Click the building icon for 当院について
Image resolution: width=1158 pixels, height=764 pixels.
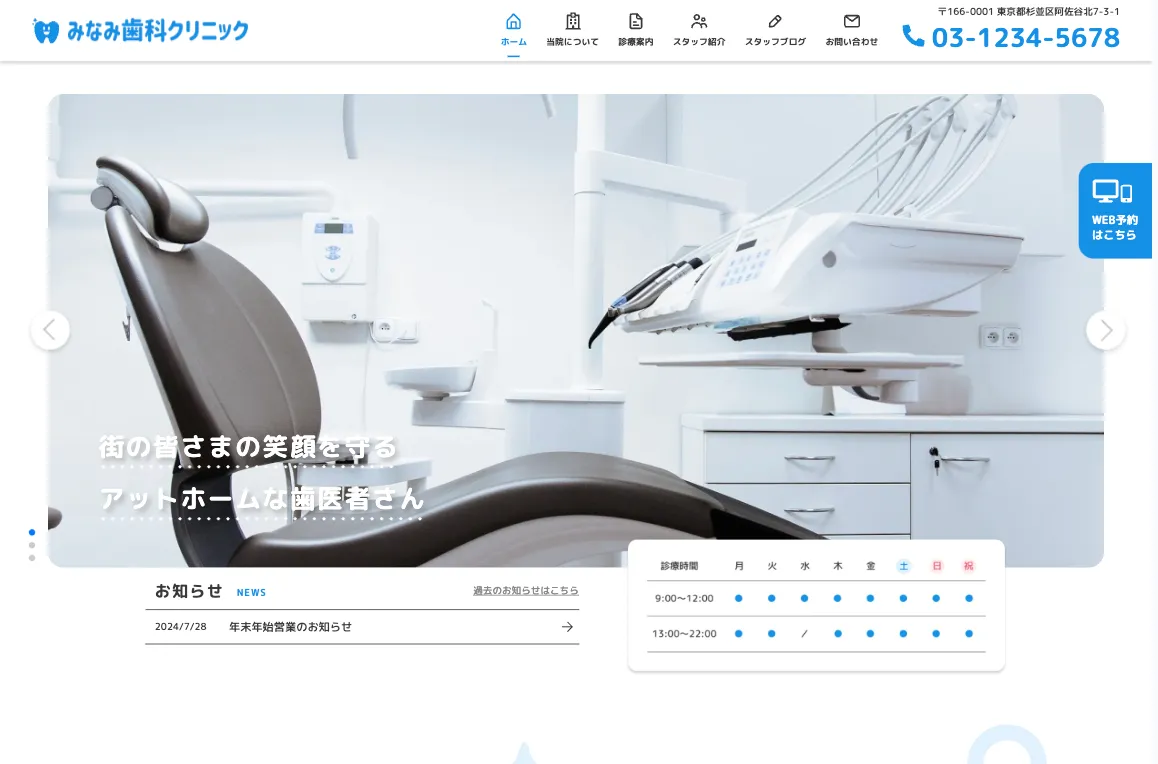(x=572, y=21)
